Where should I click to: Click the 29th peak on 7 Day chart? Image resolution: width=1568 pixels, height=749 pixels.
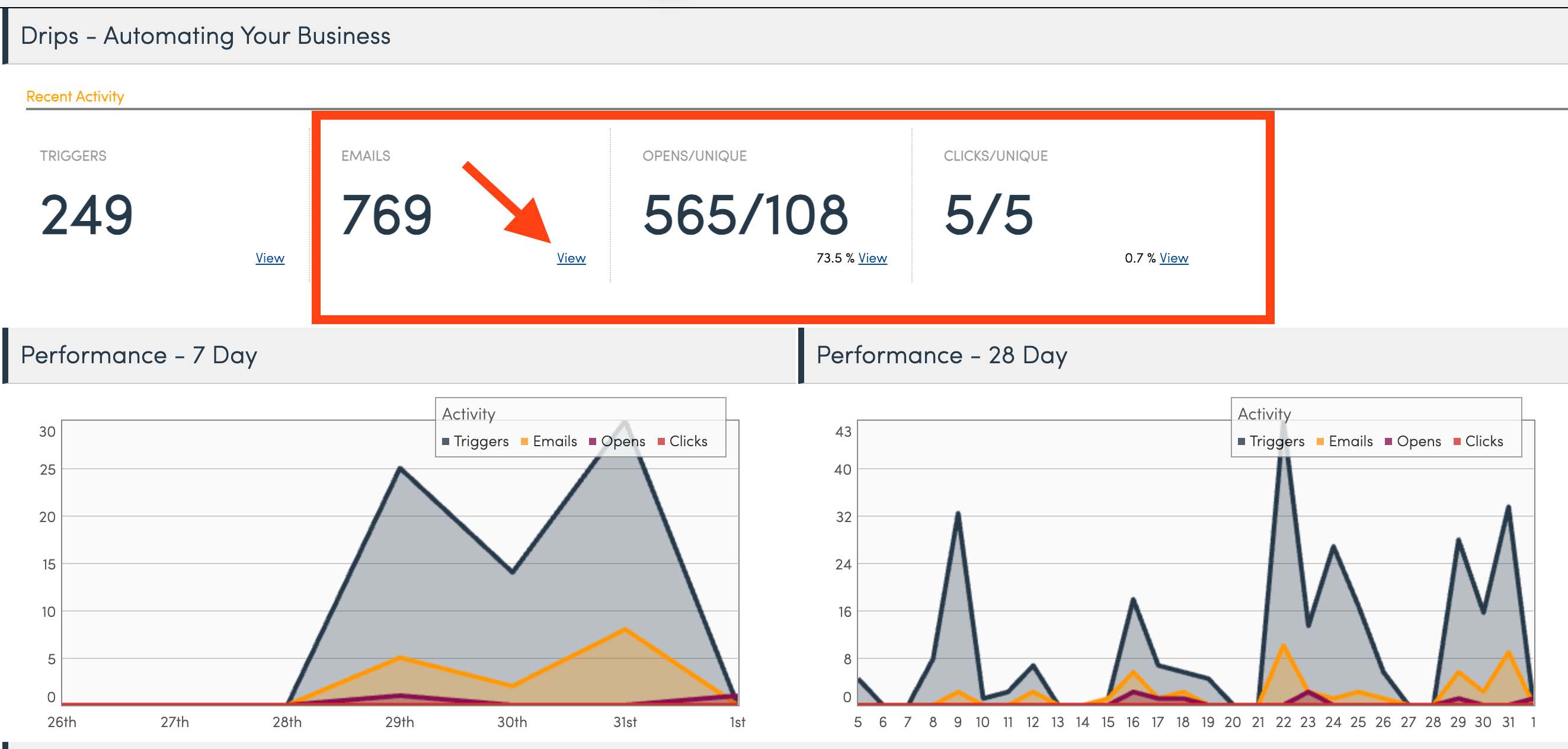click(x=400, y=468)
